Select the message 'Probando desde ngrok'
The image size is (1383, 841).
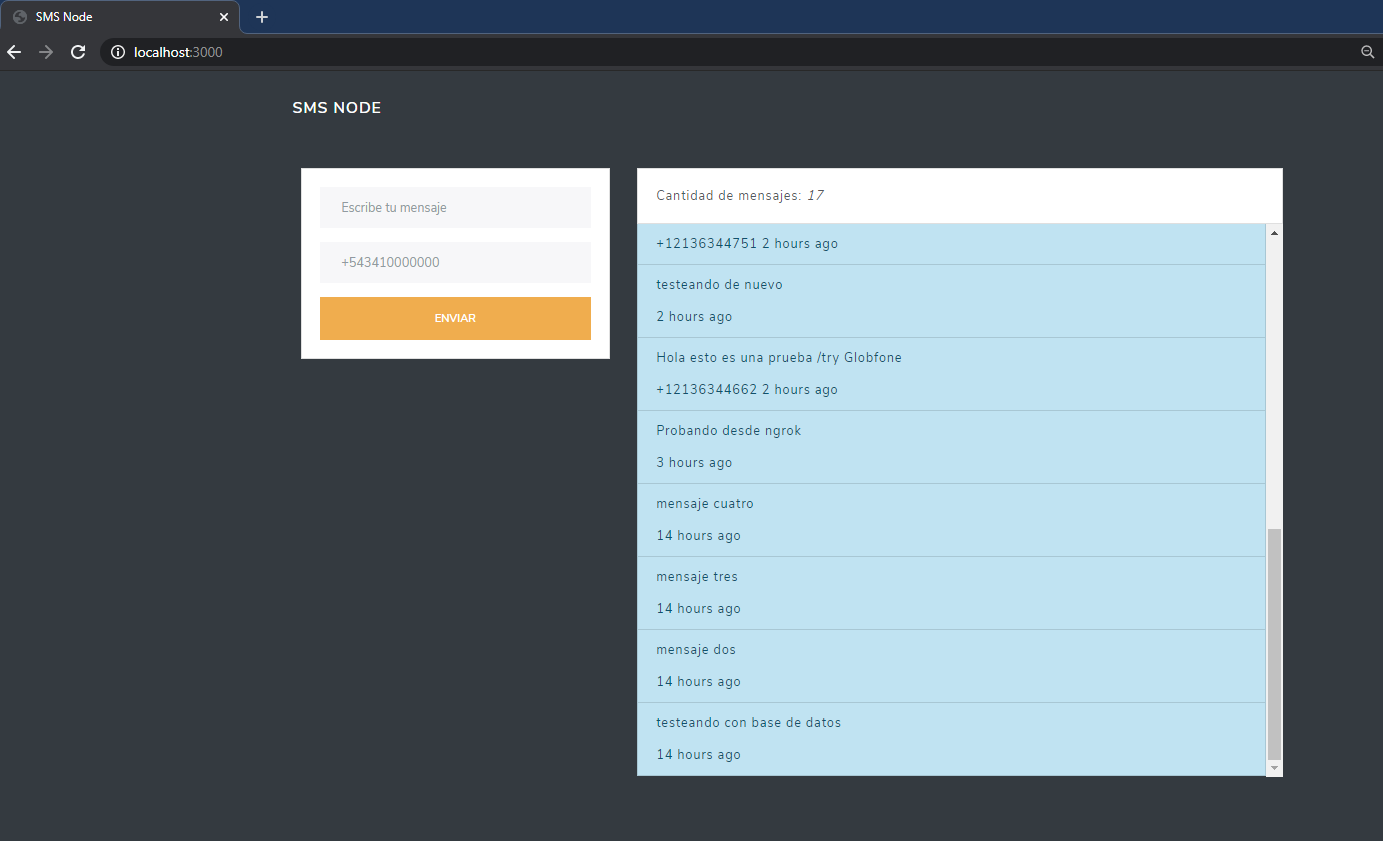point(728,430)
